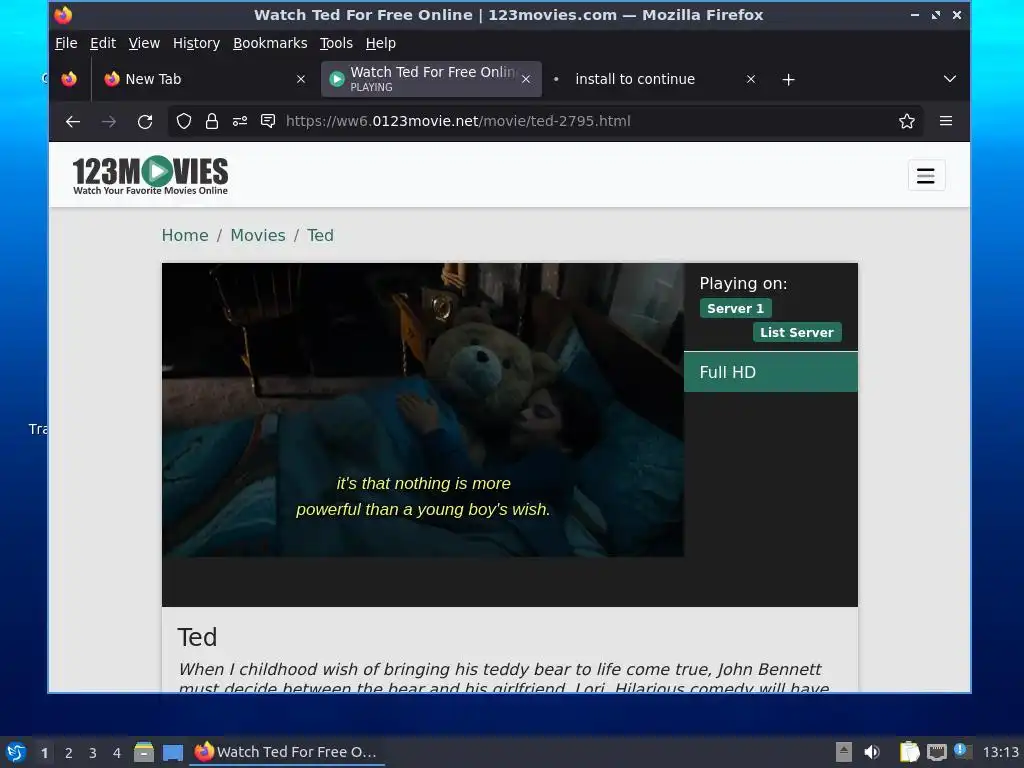Open the file manager from taskbar
This screenshot has width=1024, height=768.
[144, 752]
